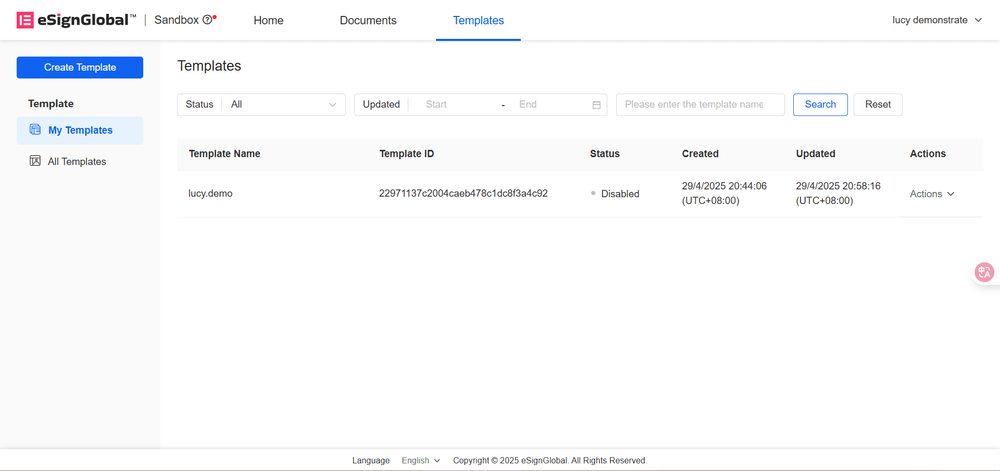The width and height of the screenshot is (1000, 471).
Task: Open the Status filter dropdown
Action: click(283, 105)
